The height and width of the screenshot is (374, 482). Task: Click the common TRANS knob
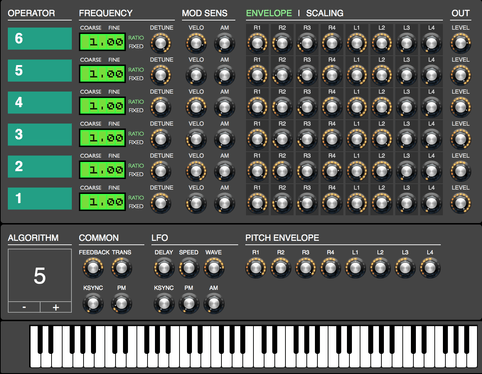click(121, 268)
